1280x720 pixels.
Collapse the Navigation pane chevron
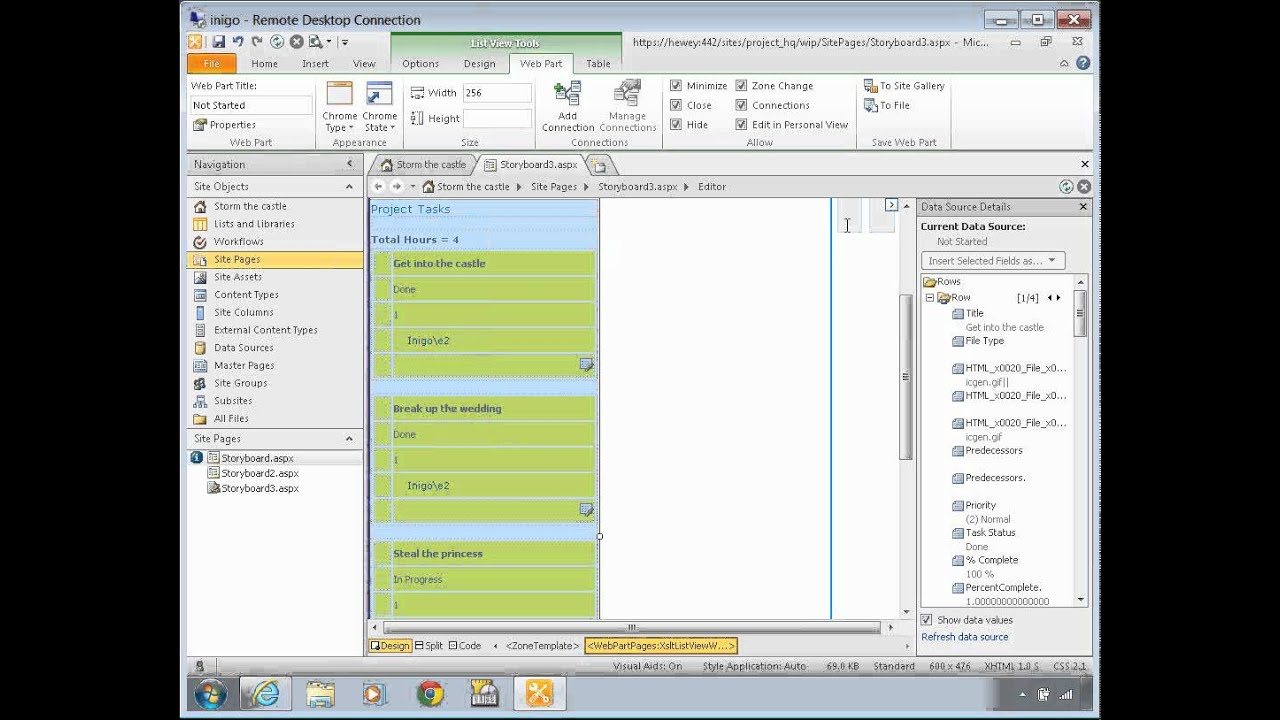tap(349, 164)
